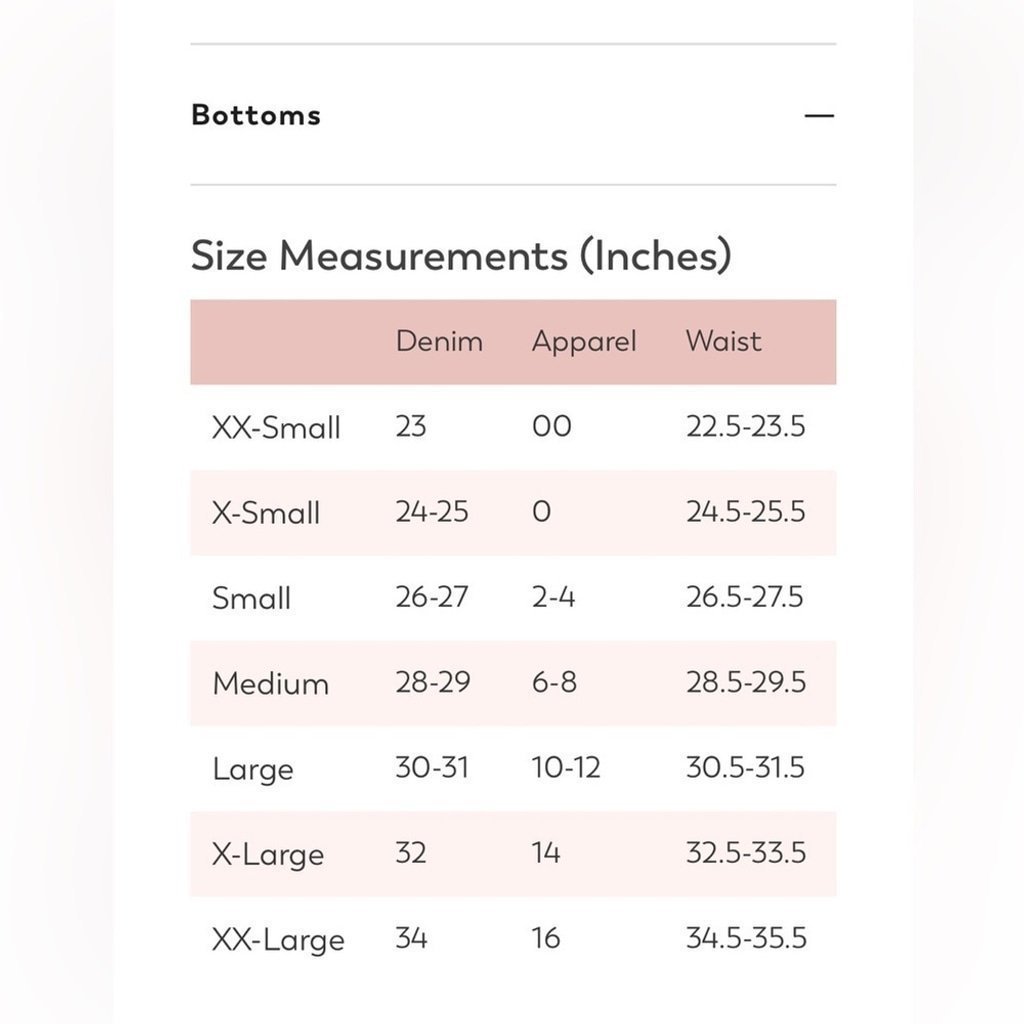1024x1024 pixels.
Task: Collapse the Bottoms section minus icon
Action: click(x=819, y=116)
